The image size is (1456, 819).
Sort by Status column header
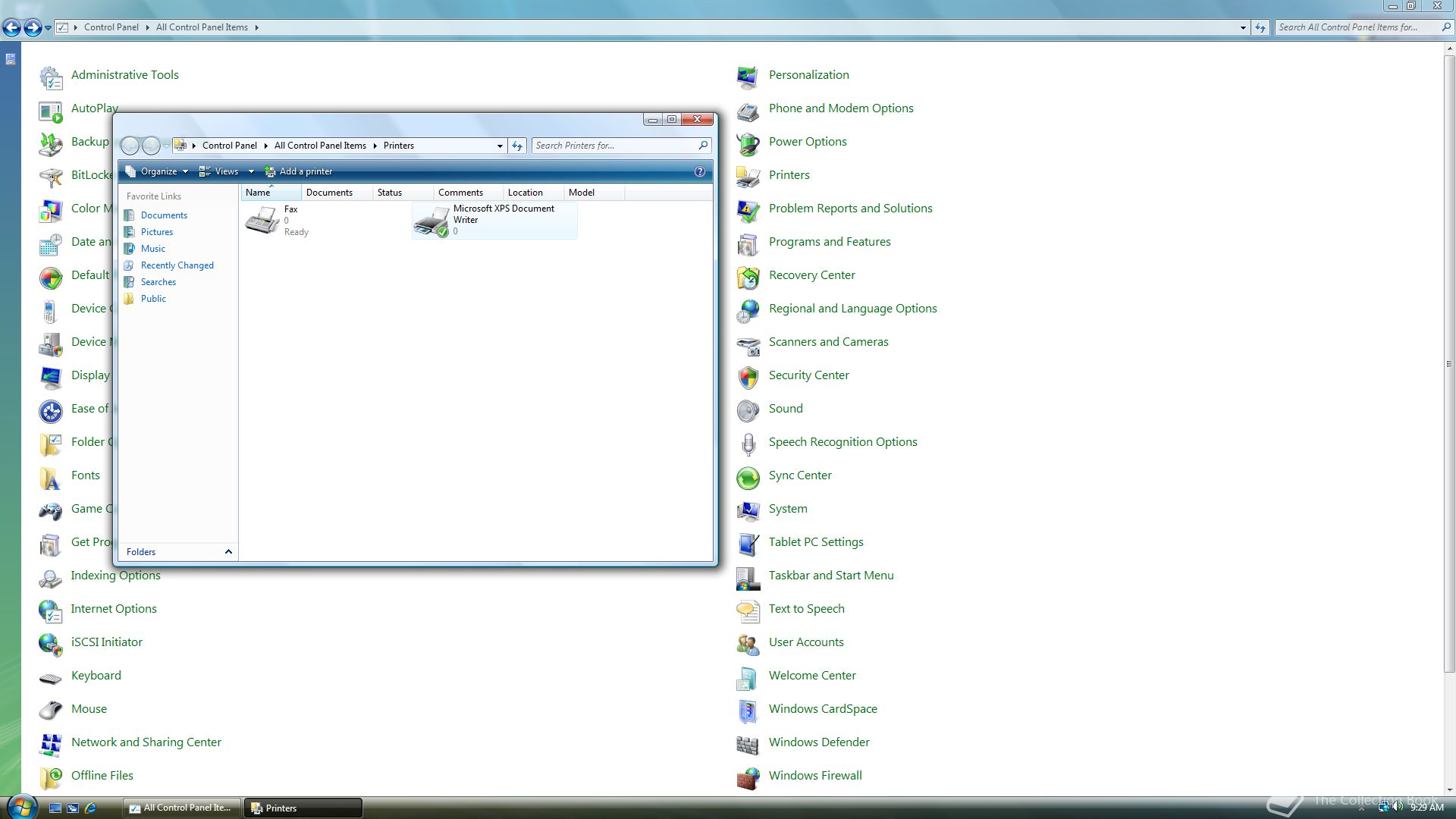[403, 193]
